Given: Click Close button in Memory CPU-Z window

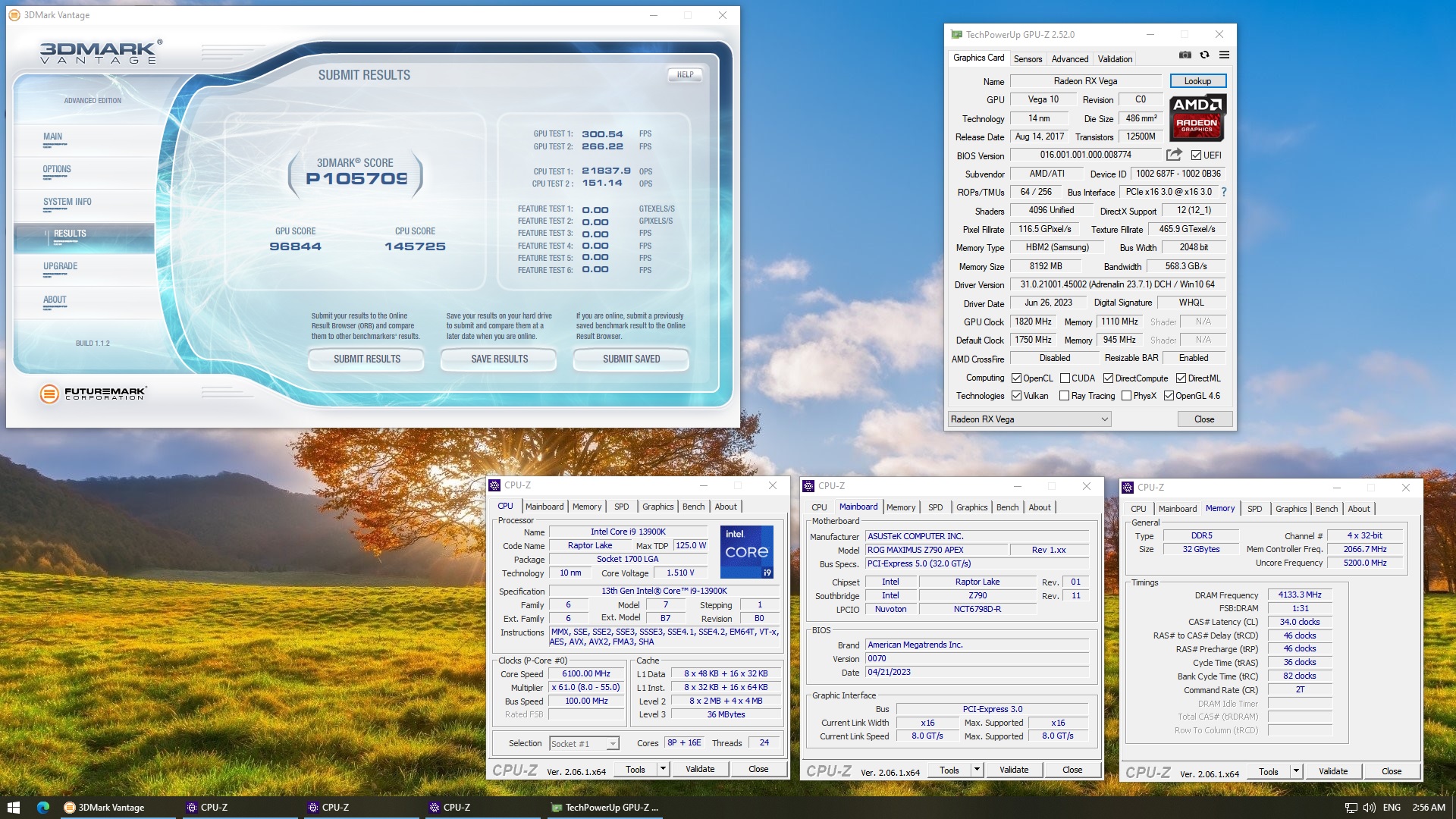Looking at the screenshot, I should [1392, 771].
